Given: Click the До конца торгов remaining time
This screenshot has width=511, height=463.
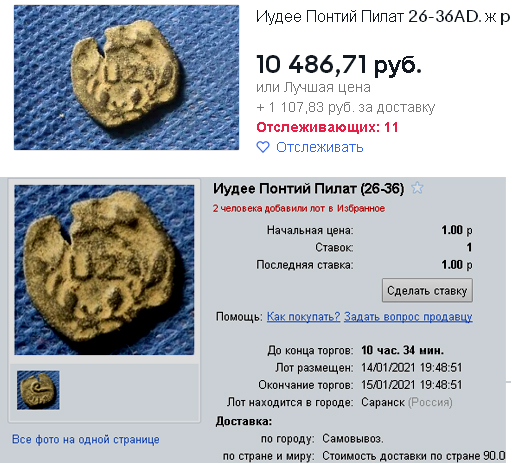Looking at the screenshot, I should point(402,350).
